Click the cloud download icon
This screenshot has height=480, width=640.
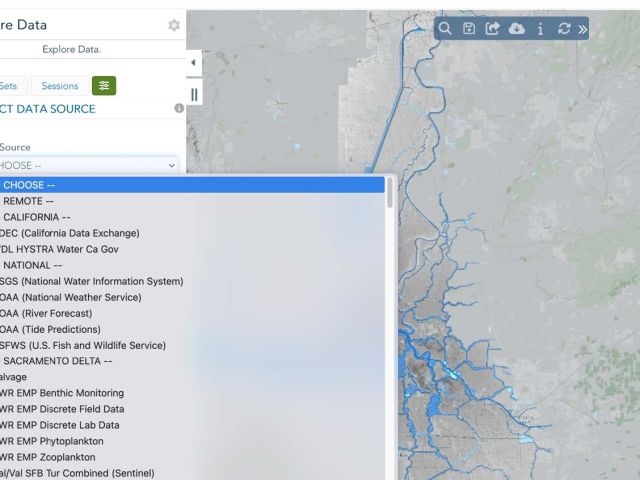[x=516, y=29]
